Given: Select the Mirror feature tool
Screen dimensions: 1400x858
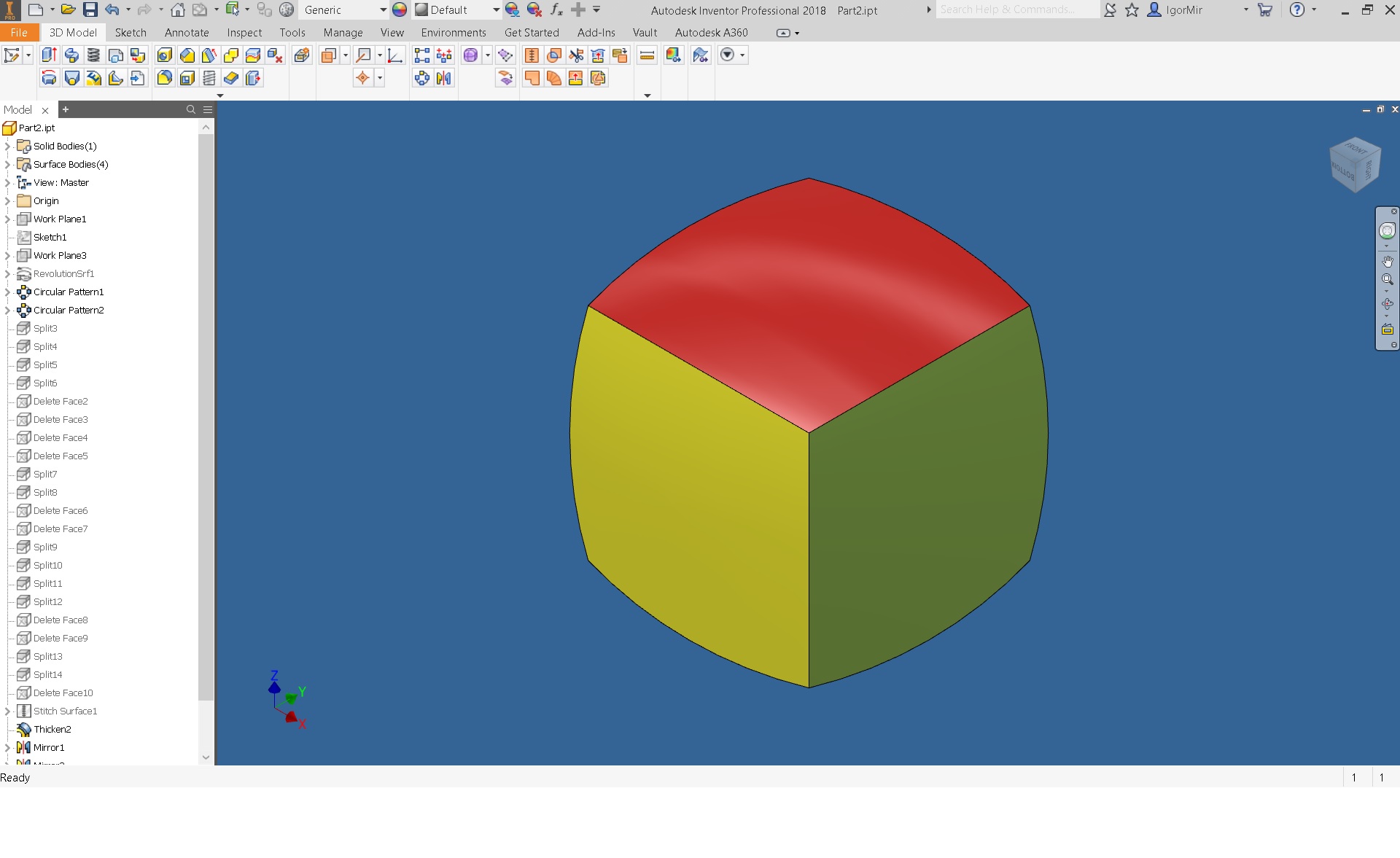Looking at the screenshot, I should (x=444, y=78).
